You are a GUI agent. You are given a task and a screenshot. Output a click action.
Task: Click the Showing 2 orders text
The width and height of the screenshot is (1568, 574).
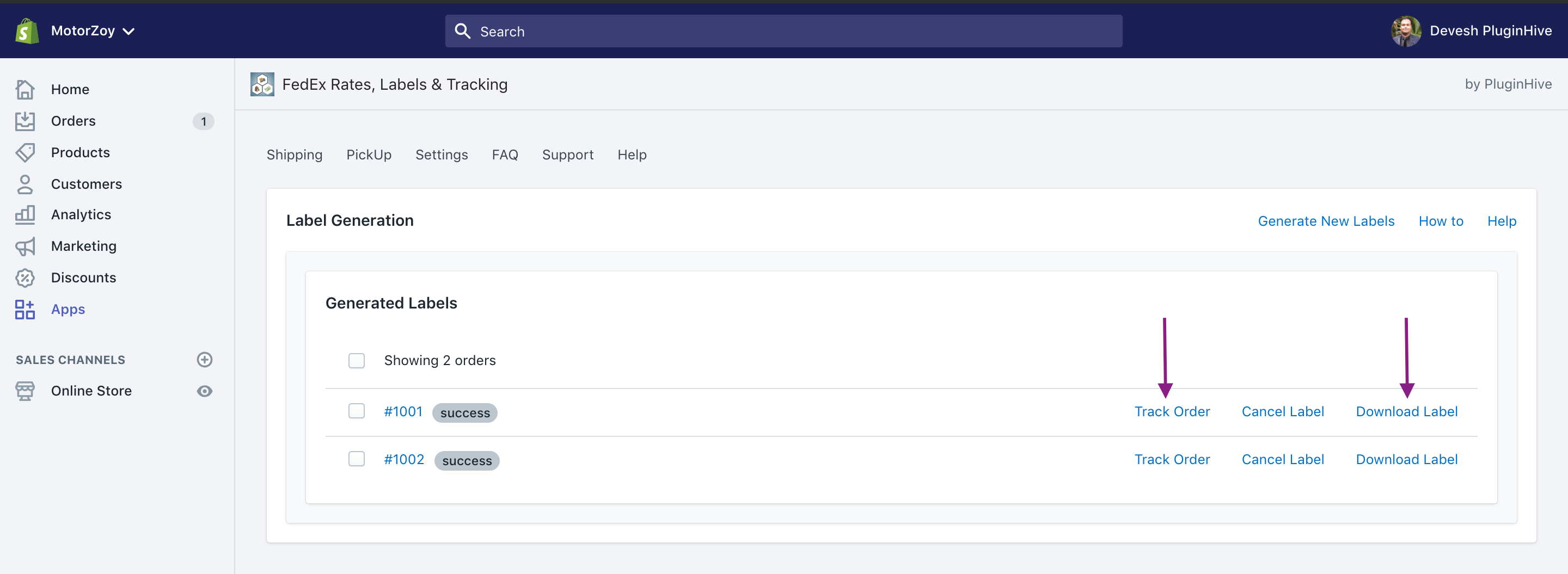coord(440,361)
